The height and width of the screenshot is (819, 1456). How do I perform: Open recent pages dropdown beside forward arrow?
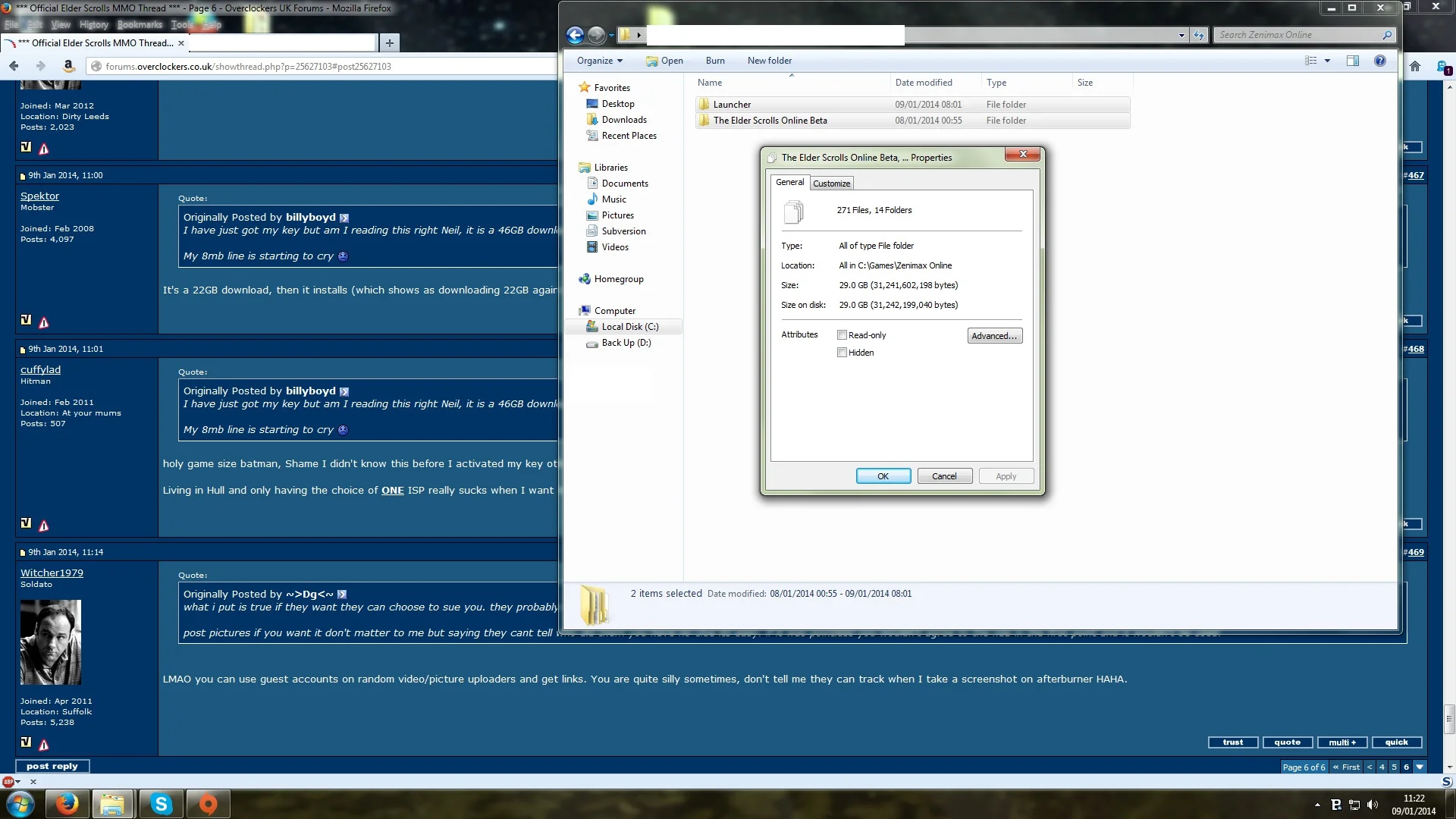(611, 35)
